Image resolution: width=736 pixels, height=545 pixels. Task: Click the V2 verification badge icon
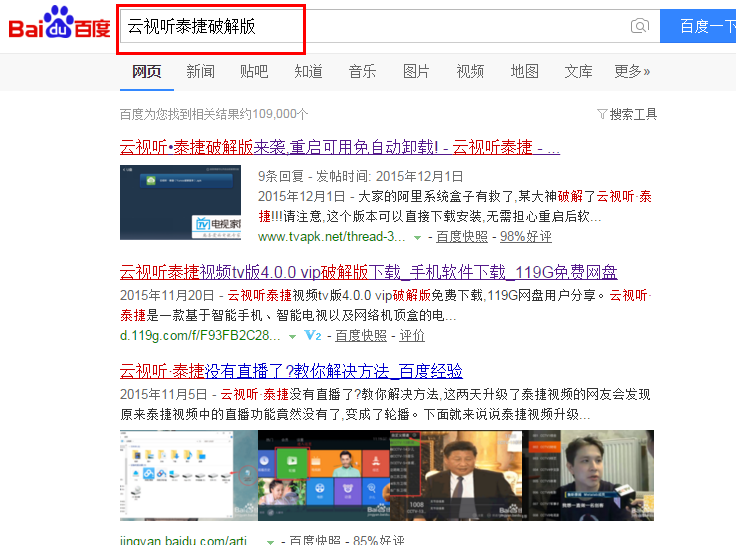click(313, 336)
